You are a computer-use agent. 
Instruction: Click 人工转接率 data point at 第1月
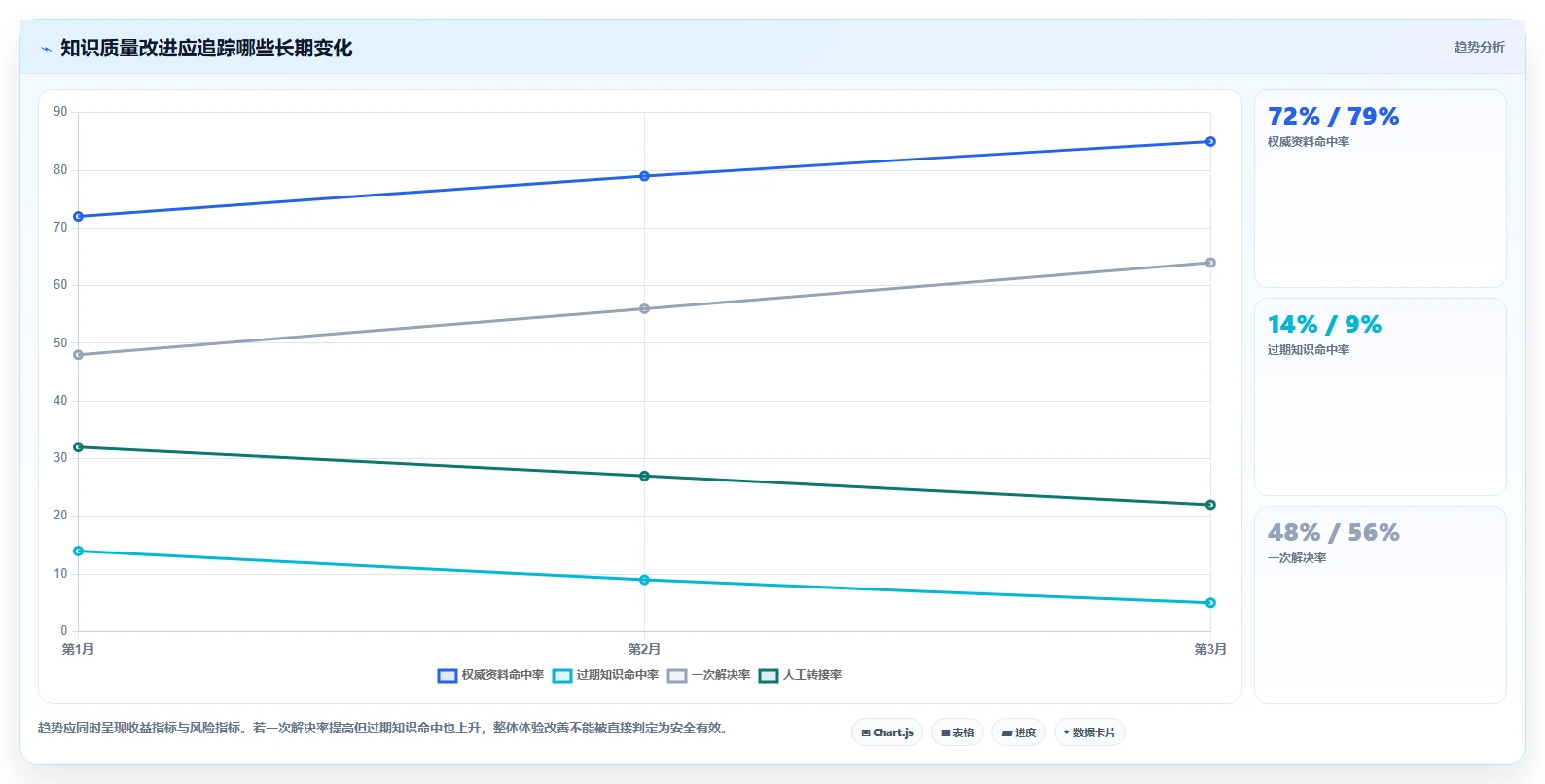79,447
